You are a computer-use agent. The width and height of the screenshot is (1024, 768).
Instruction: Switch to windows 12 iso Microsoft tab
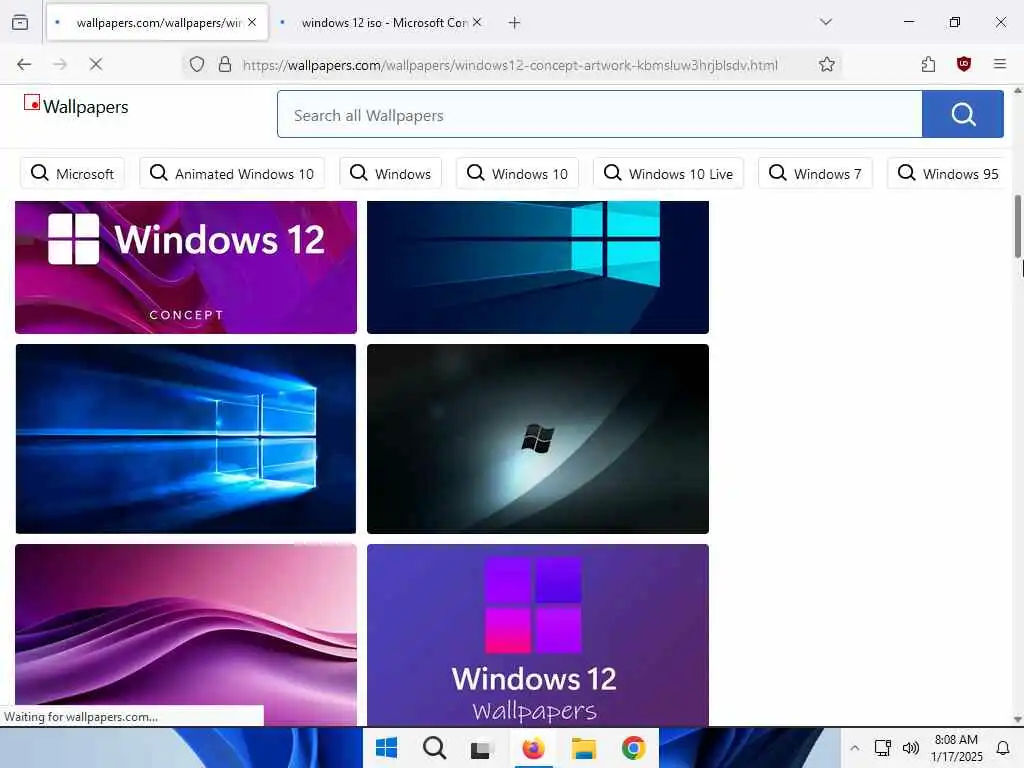[384, 23]
